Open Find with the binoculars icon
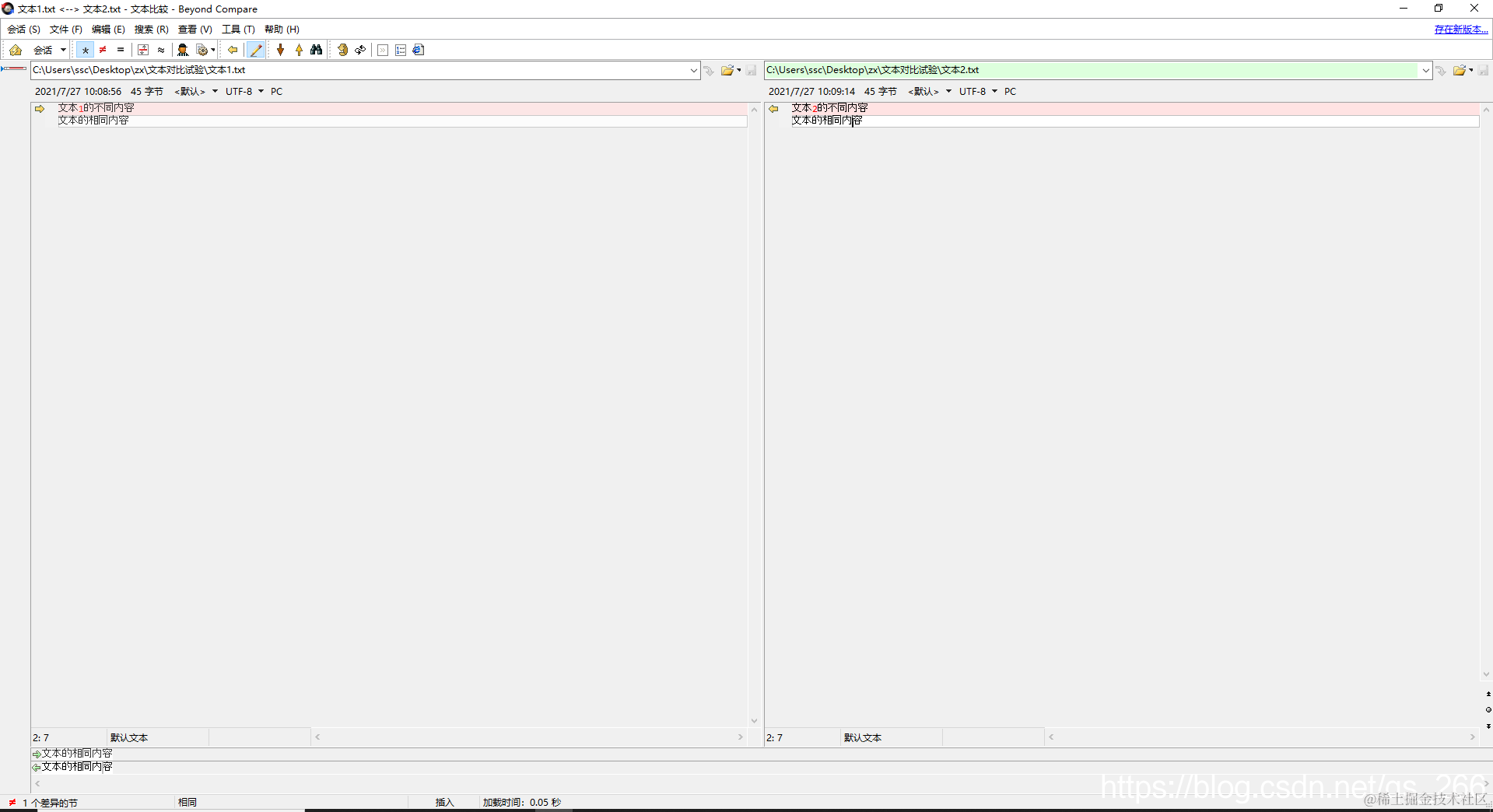1493x812 pixels. click(317, 50)
